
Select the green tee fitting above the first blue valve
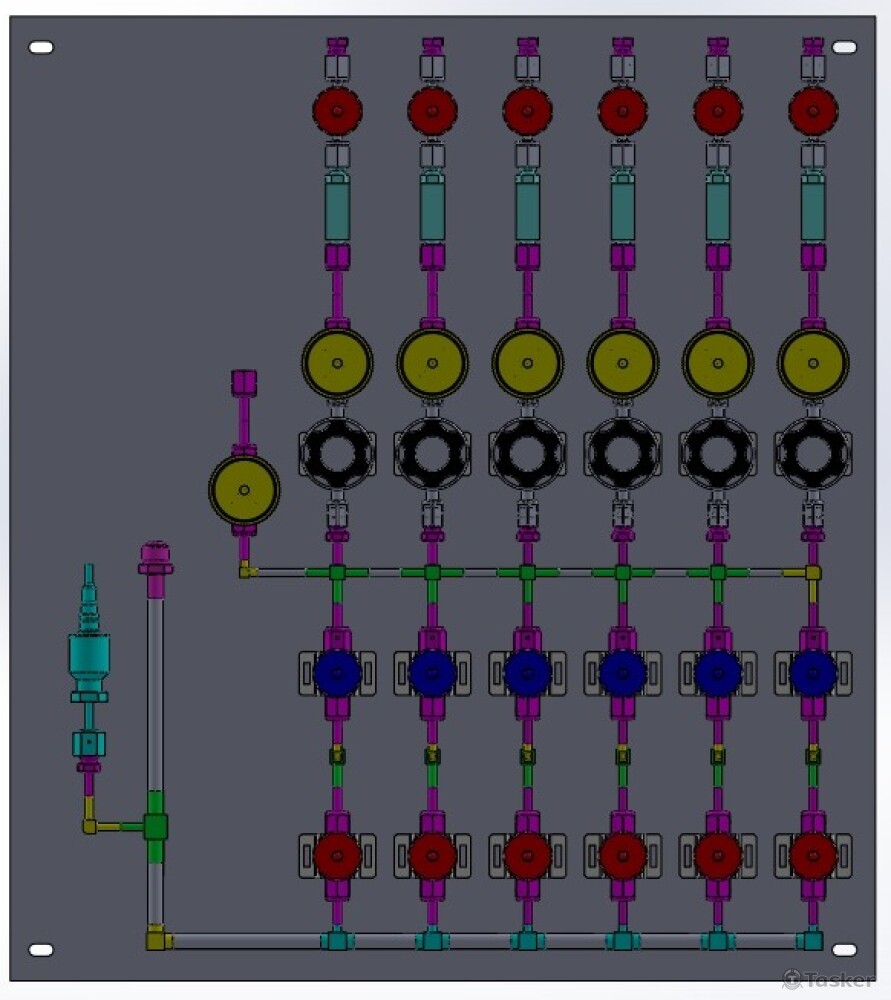pos(337,573)
